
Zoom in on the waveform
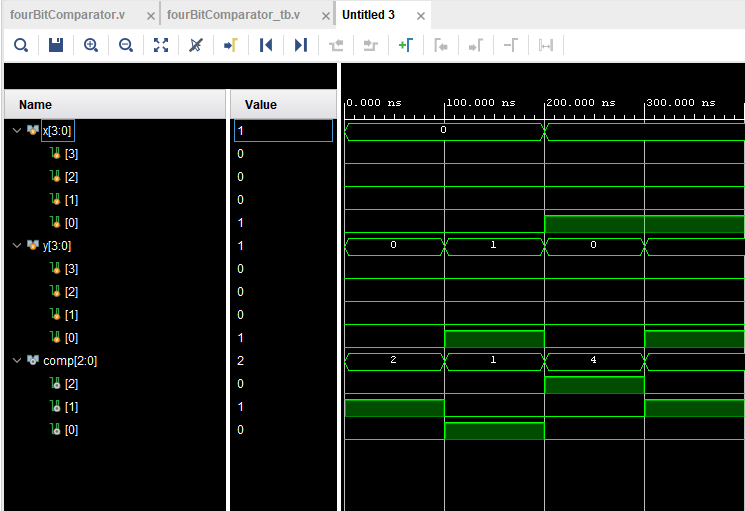pyautogui.click(x=91, y=45)
